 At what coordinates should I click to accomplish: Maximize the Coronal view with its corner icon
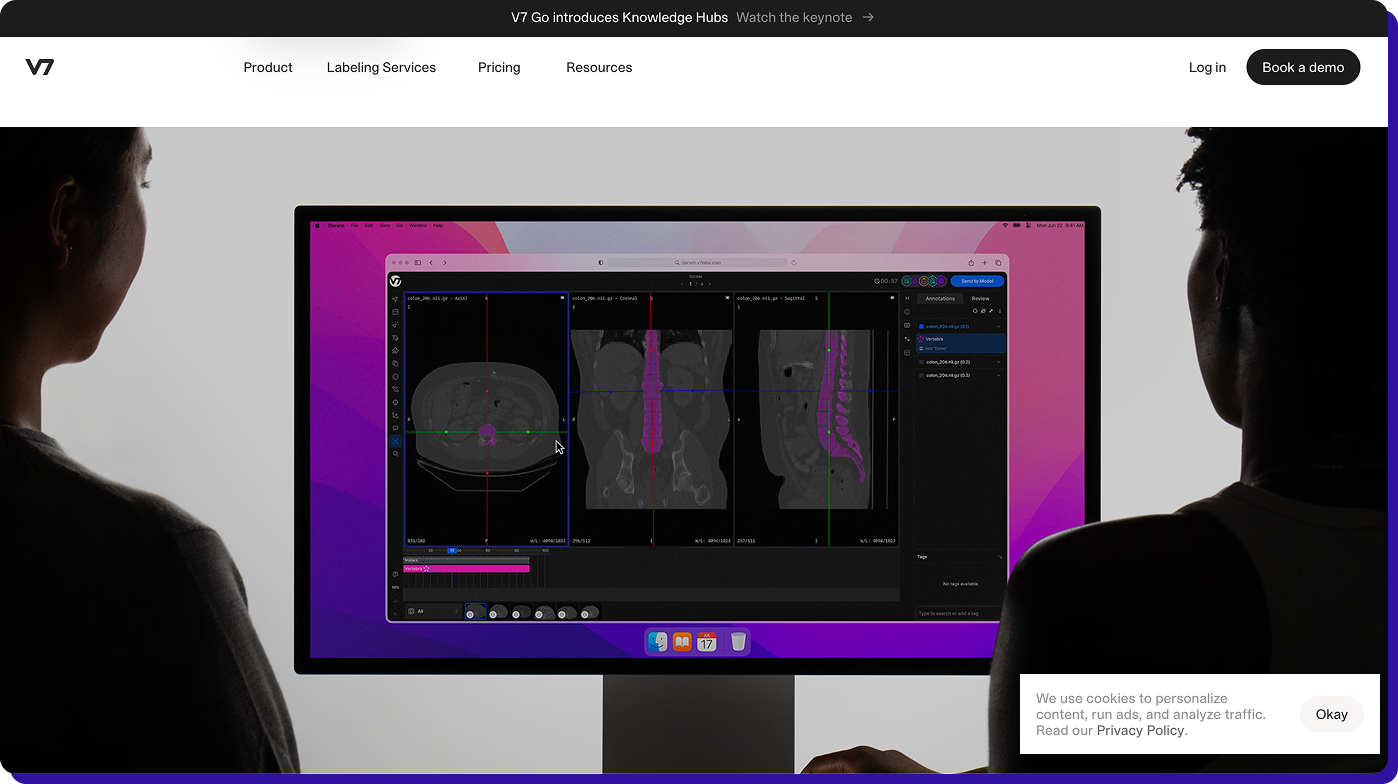pyautogui.click(x=727, y=298)
